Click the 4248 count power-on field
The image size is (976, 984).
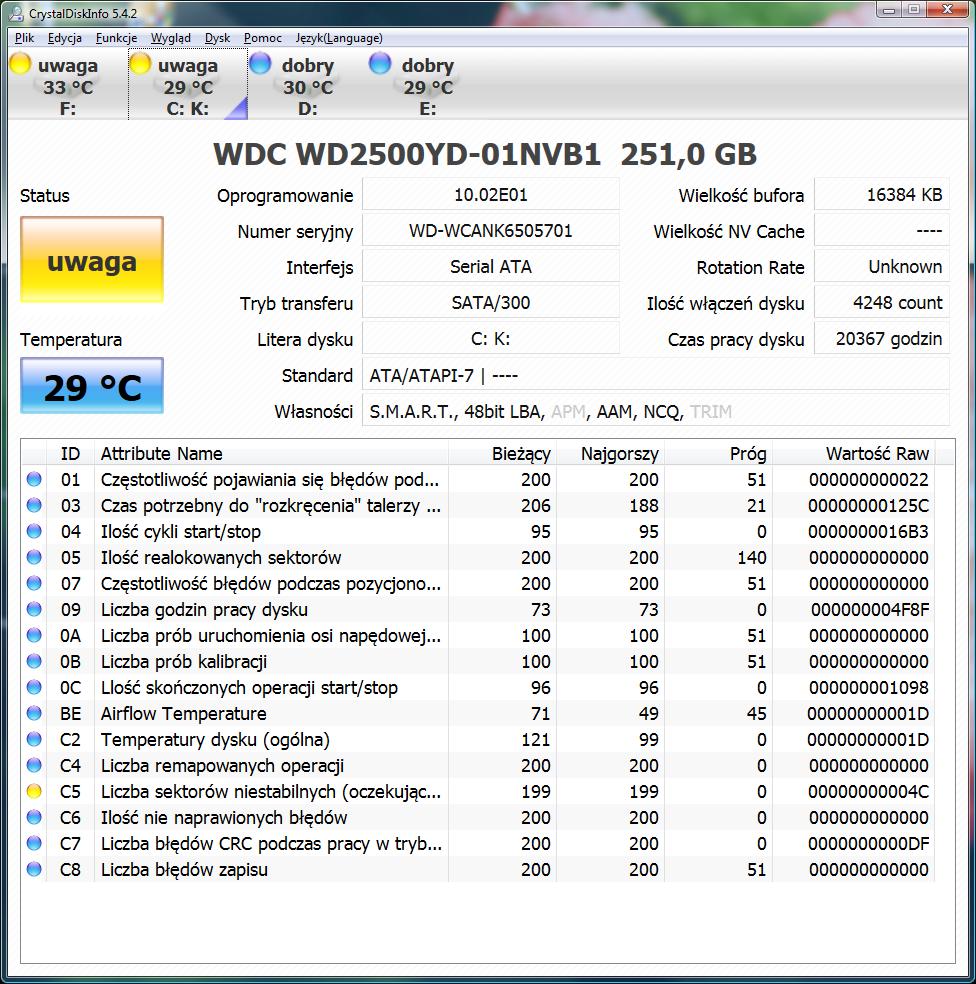(882, 302)
